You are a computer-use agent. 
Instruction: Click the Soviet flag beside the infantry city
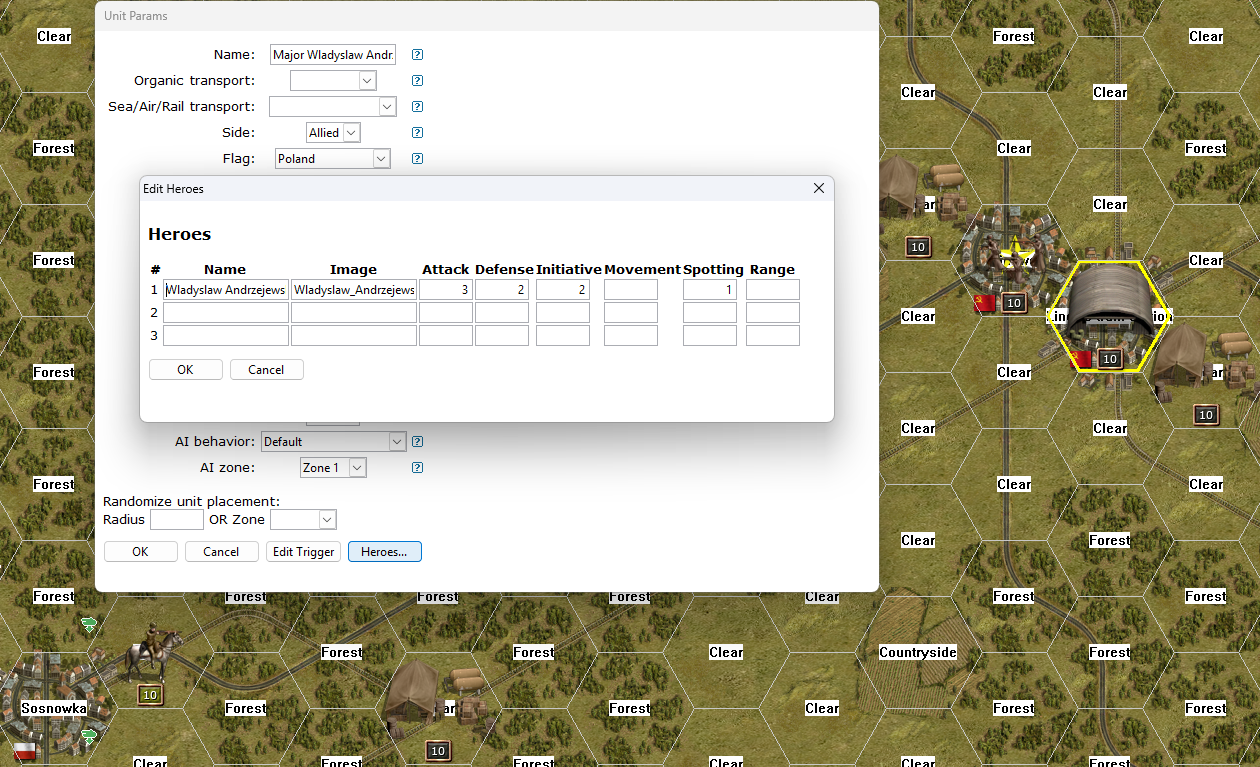[x=985, y=303]
